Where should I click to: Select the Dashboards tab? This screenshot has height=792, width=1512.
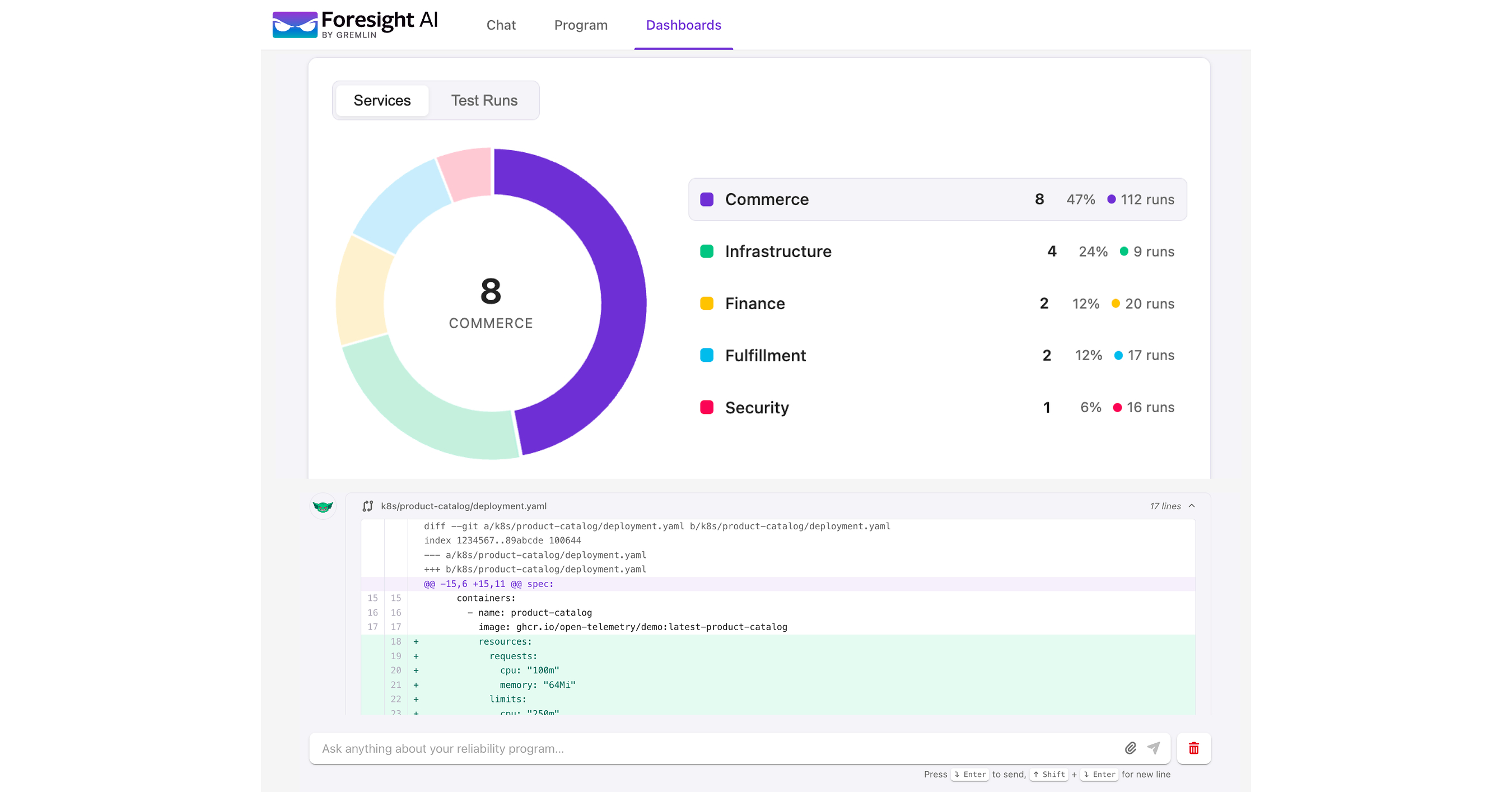coord(683,25)
